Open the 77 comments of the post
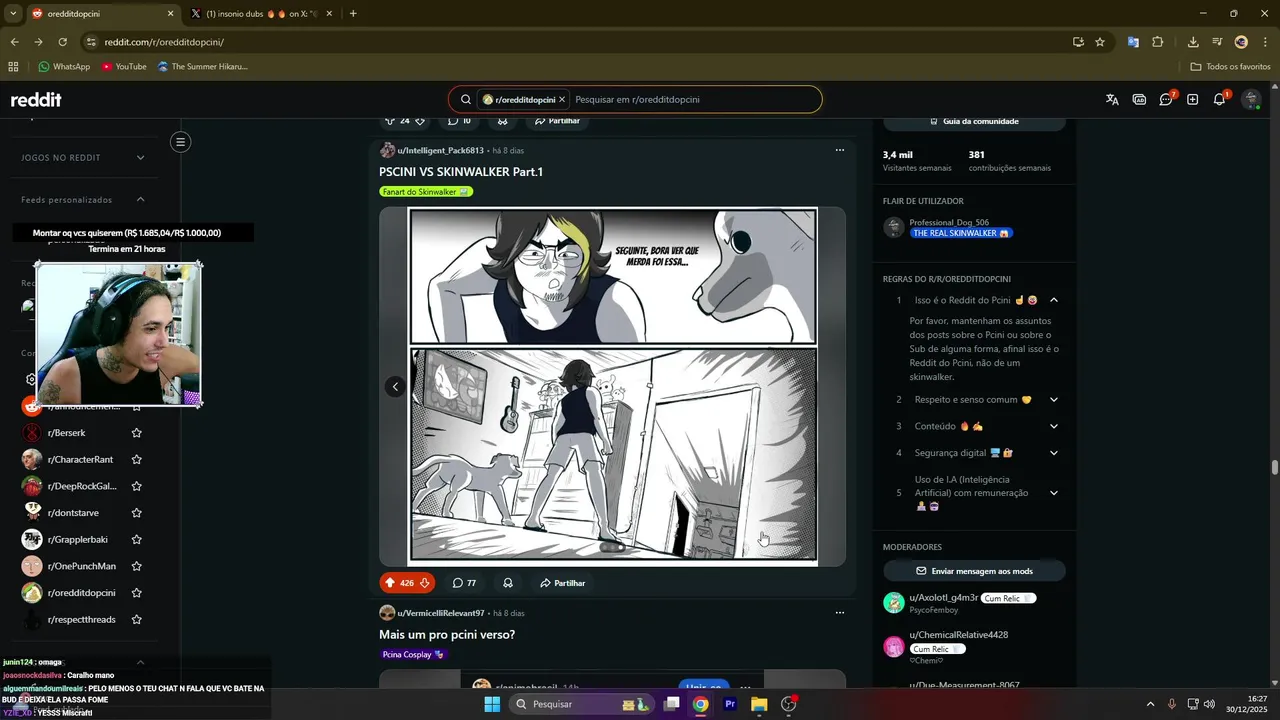 [464, 583]
